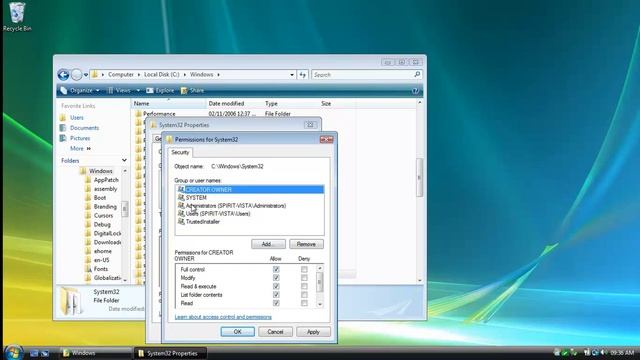Switch to Windows taskbar button
The height and width of the screenshot is (360, 640).
tap(96, 353)
